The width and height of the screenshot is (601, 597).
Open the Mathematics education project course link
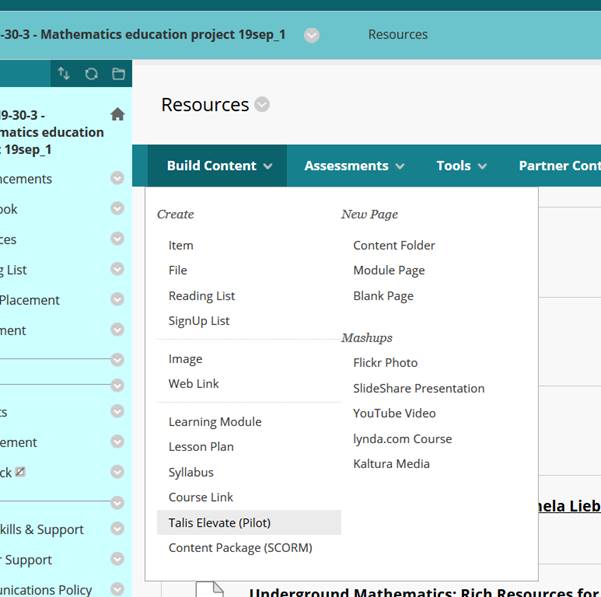pos(143,34)
